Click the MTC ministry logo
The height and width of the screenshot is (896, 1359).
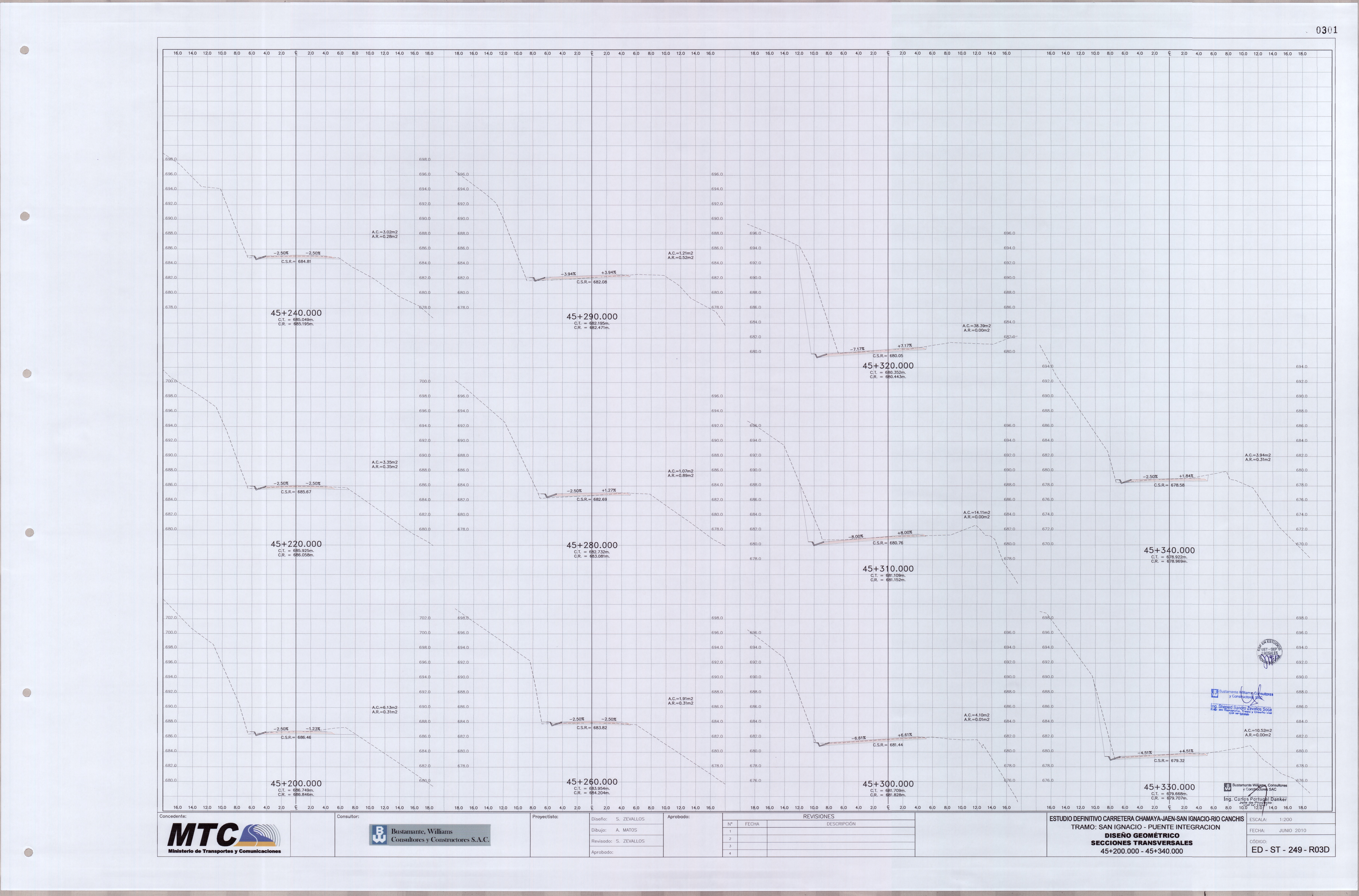[x=224, y=838]
